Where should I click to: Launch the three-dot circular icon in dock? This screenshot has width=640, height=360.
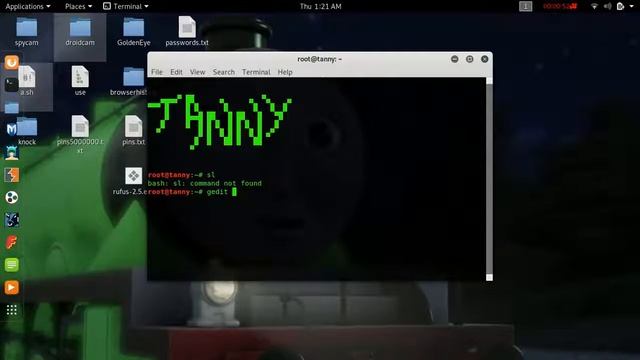point(11,198)
